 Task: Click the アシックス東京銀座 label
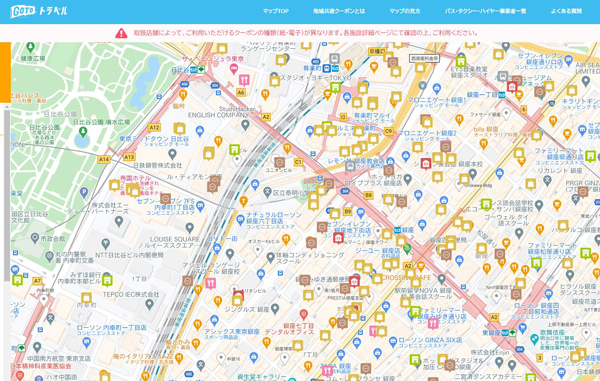[x=232, y=332]
